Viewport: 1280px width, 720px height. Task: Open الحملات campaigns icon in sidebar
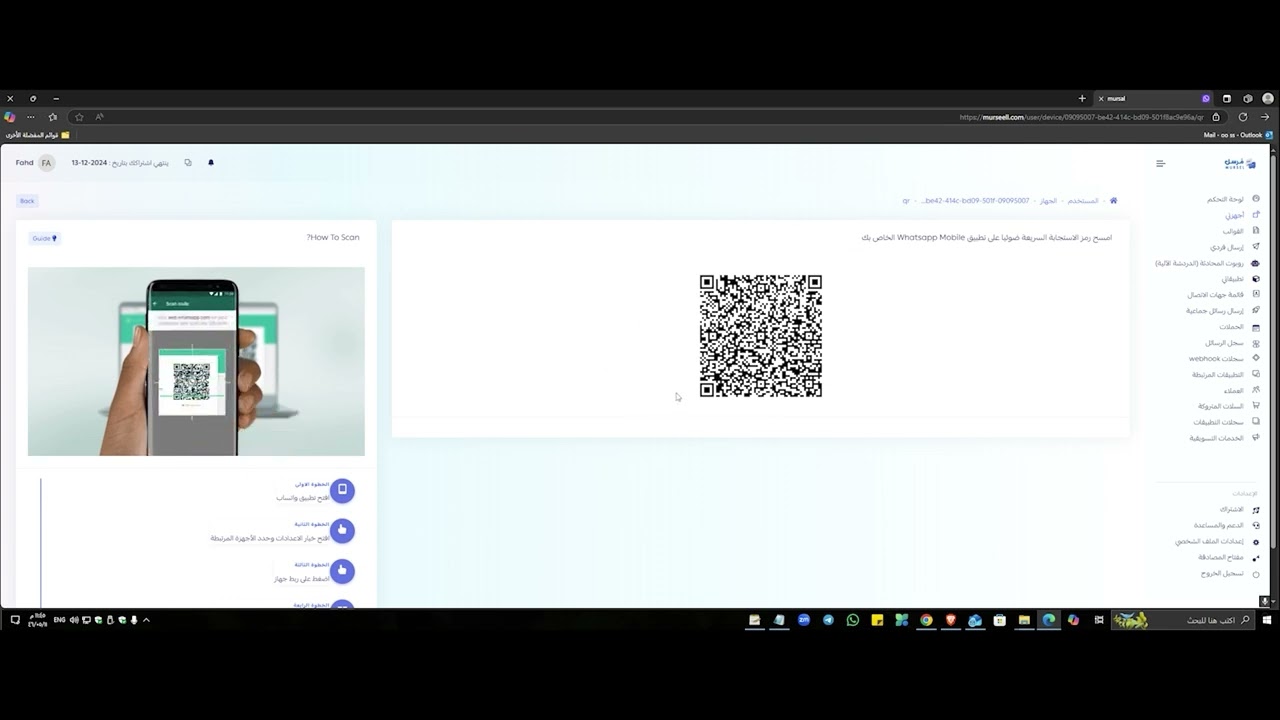click(x=1256, y=327)
